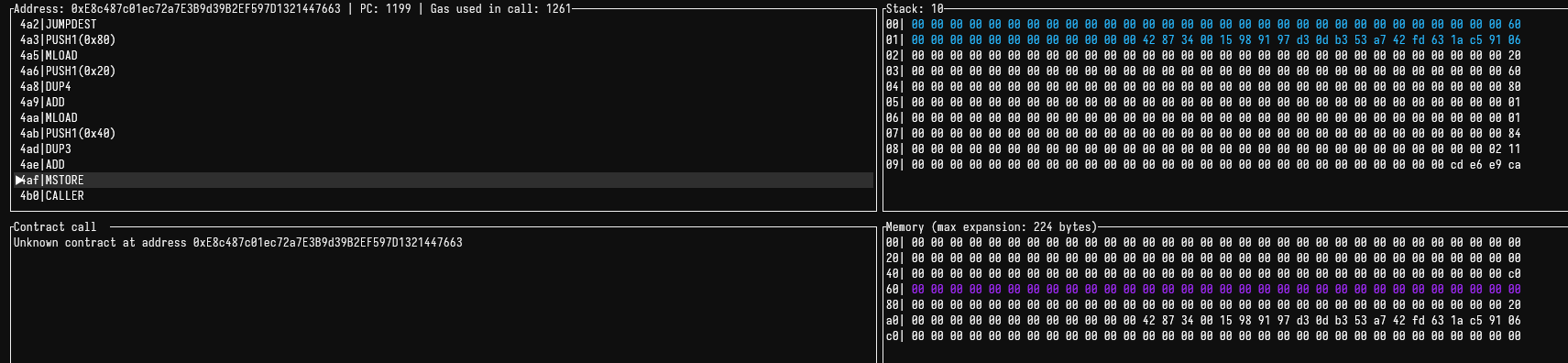Viewport: 1568px width, 363px height.
Task: Click the 'Stack: 10' panel title
Action: click(x=915, y=8)
